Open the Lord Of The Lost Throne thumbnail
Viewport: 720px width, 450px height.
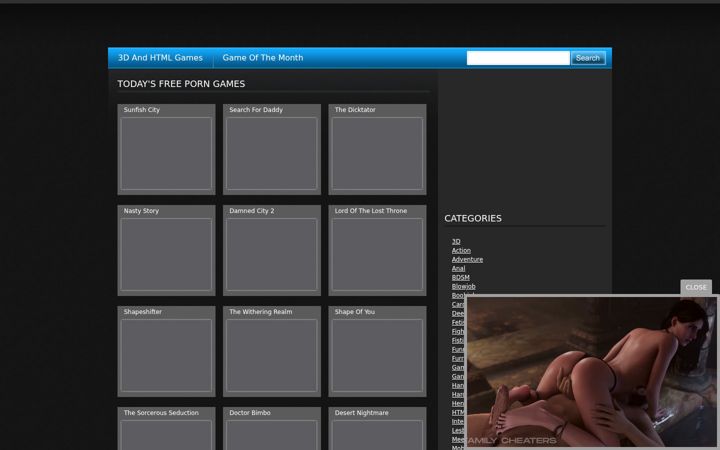point(377,254)
